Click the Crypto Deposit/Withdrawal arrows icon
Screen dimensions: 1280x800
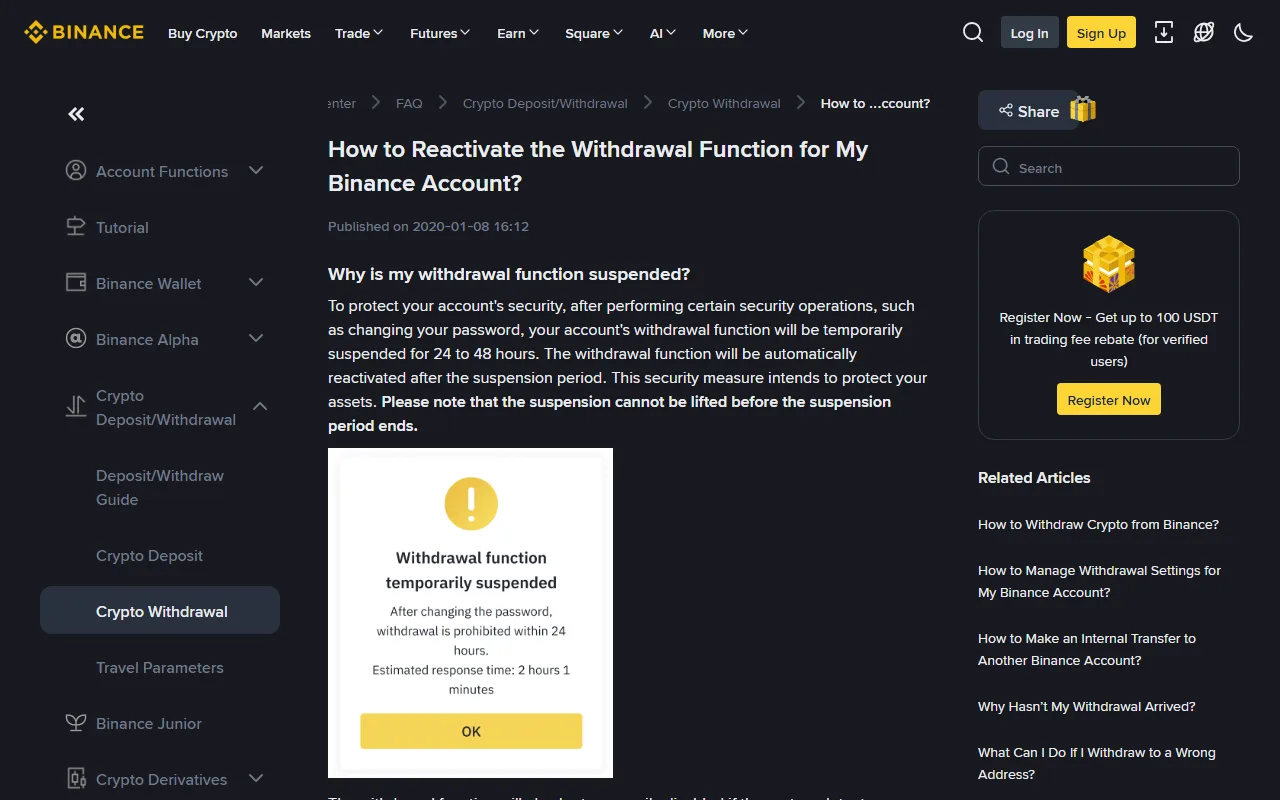pyautogui.click(x=76, y=406)
